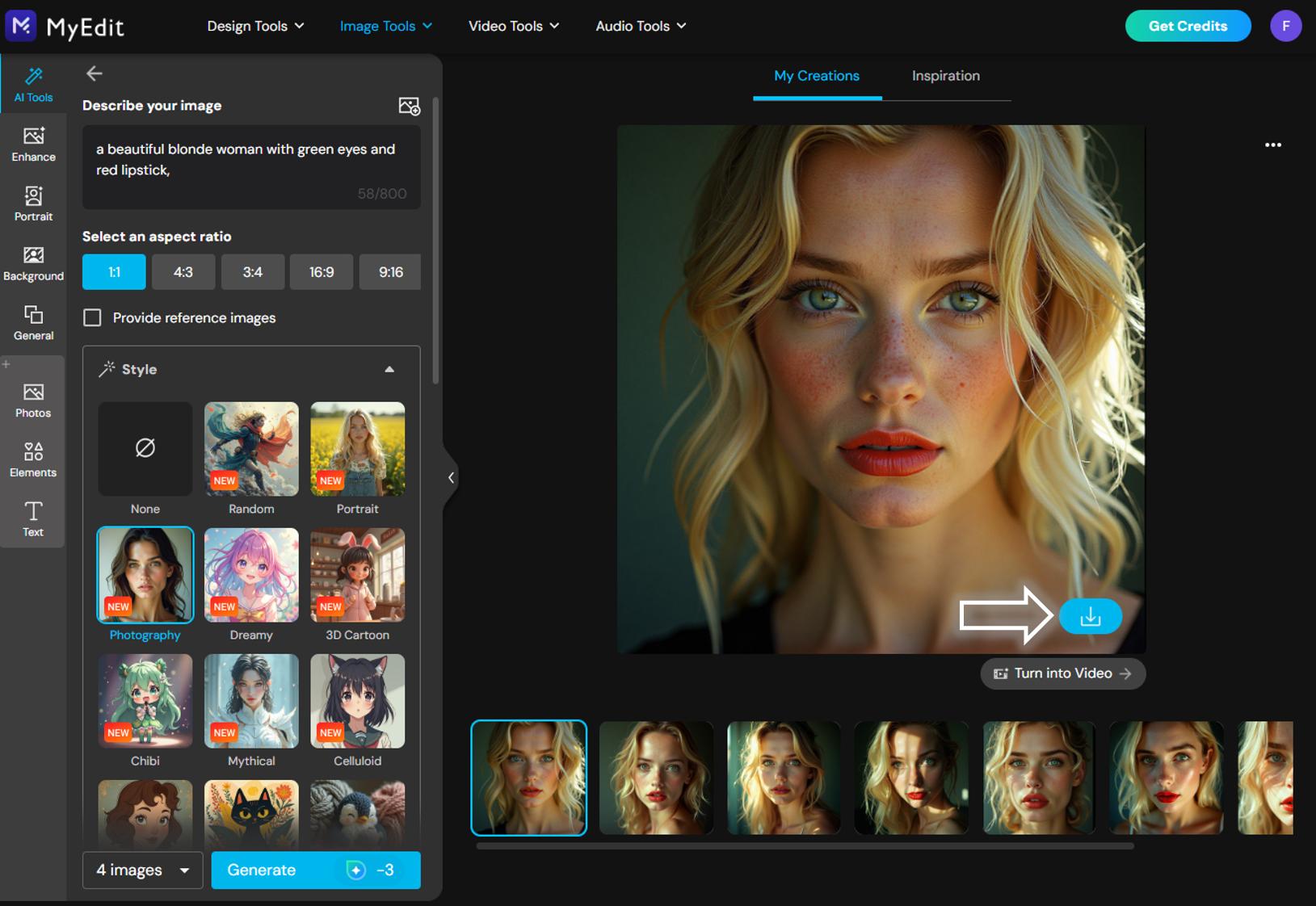This screenshot has height=906, width=1316.
Task: Open the General tools in sidebar
Action: (33, 323)
